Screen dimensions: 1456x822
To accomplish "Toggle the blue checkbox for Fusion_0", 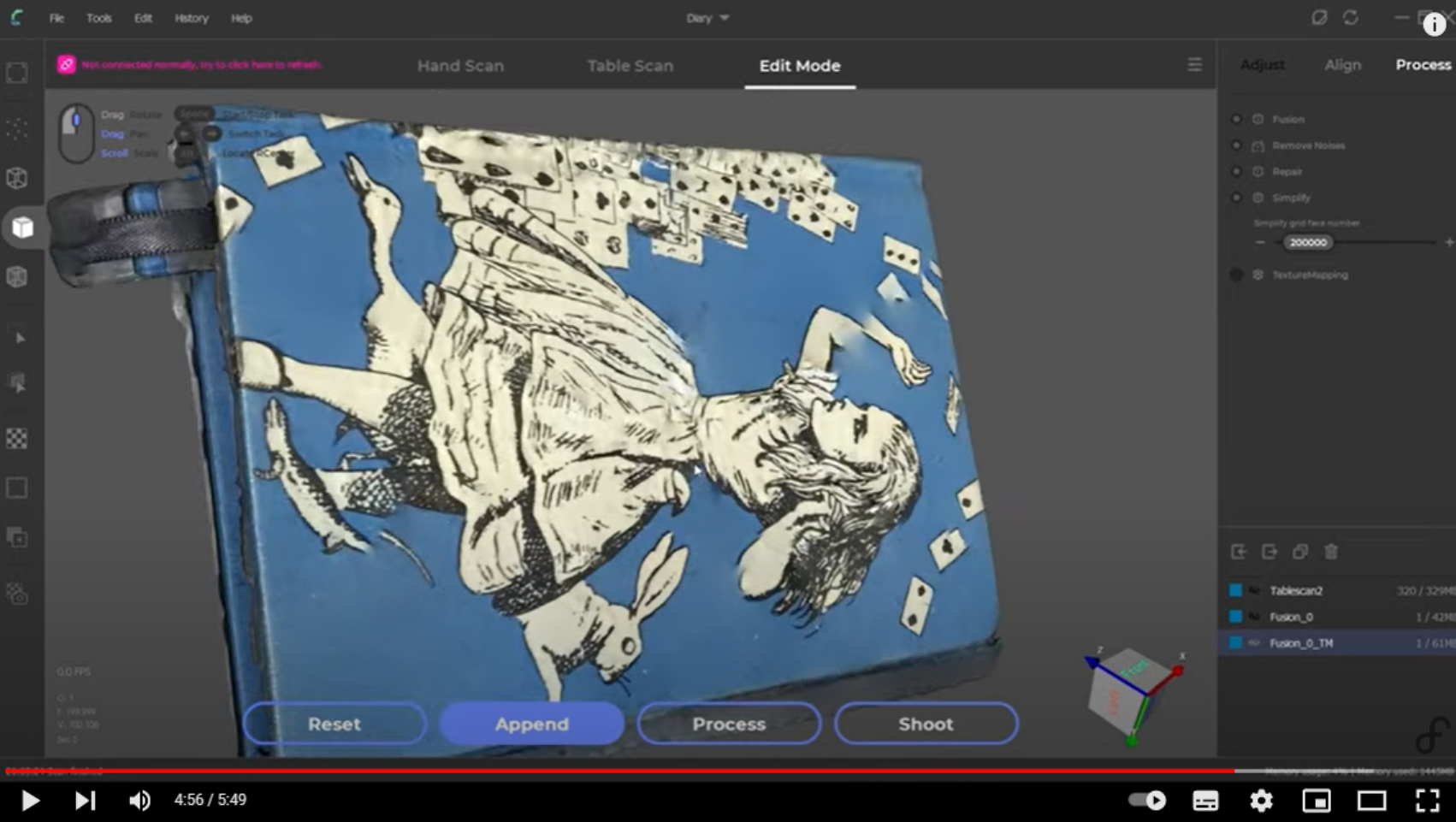I will coord(1235,616).
